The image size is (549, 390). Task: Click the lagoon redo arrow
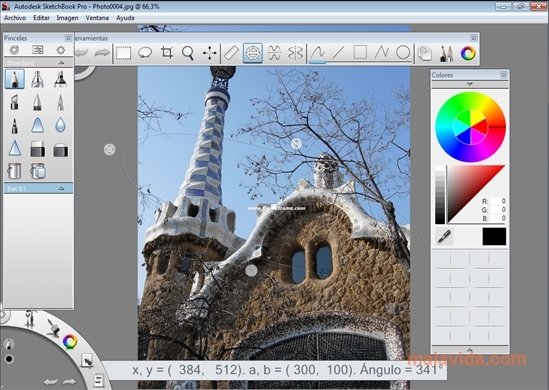tap(69, 382)
